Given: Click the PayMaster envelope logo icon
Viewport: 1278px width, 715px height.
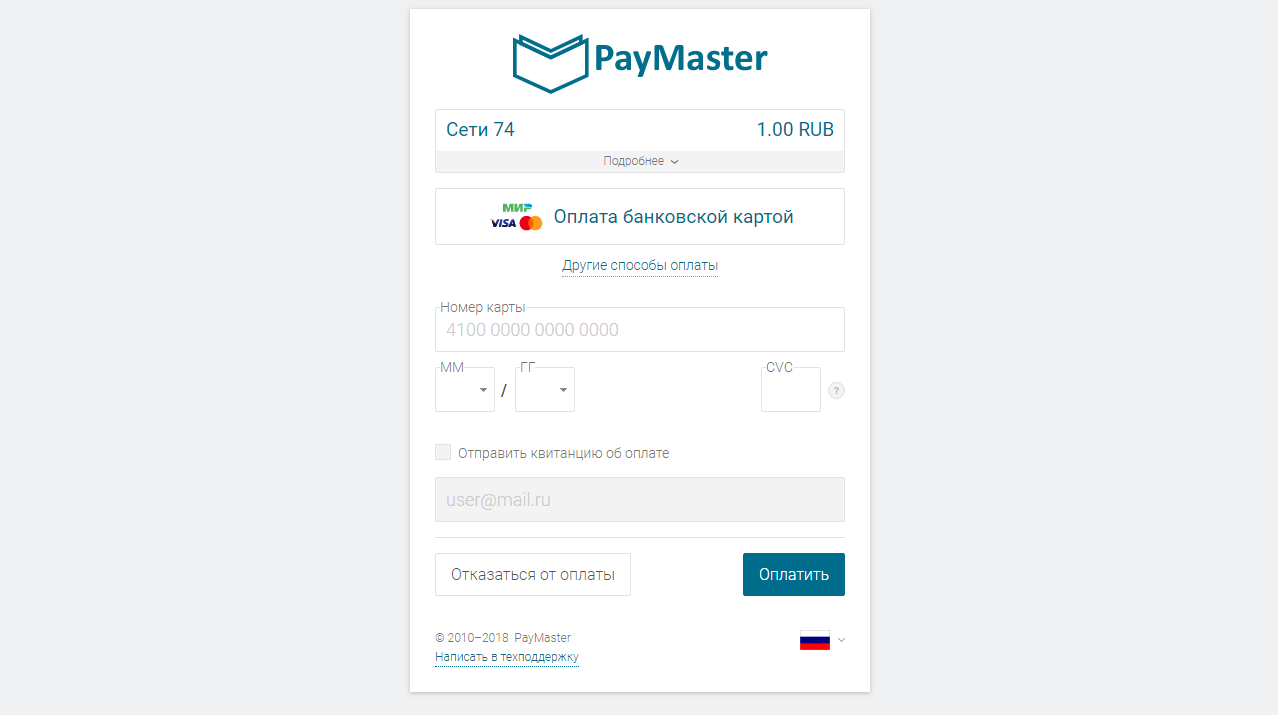Looking at the screenshot, I should point(549,63).
